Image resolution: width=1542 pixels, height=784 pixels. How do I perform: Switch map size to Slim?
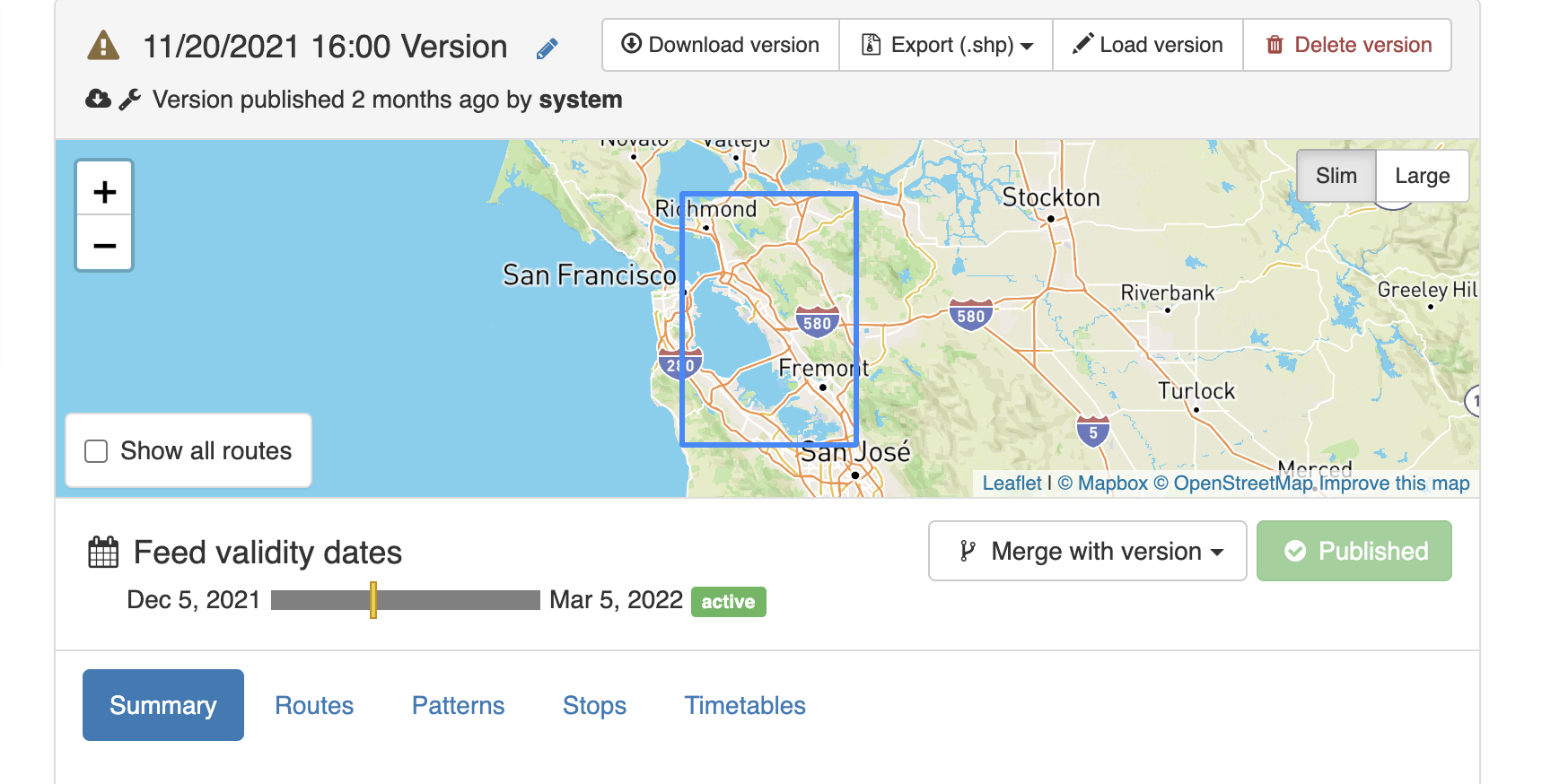point(1336,176)
